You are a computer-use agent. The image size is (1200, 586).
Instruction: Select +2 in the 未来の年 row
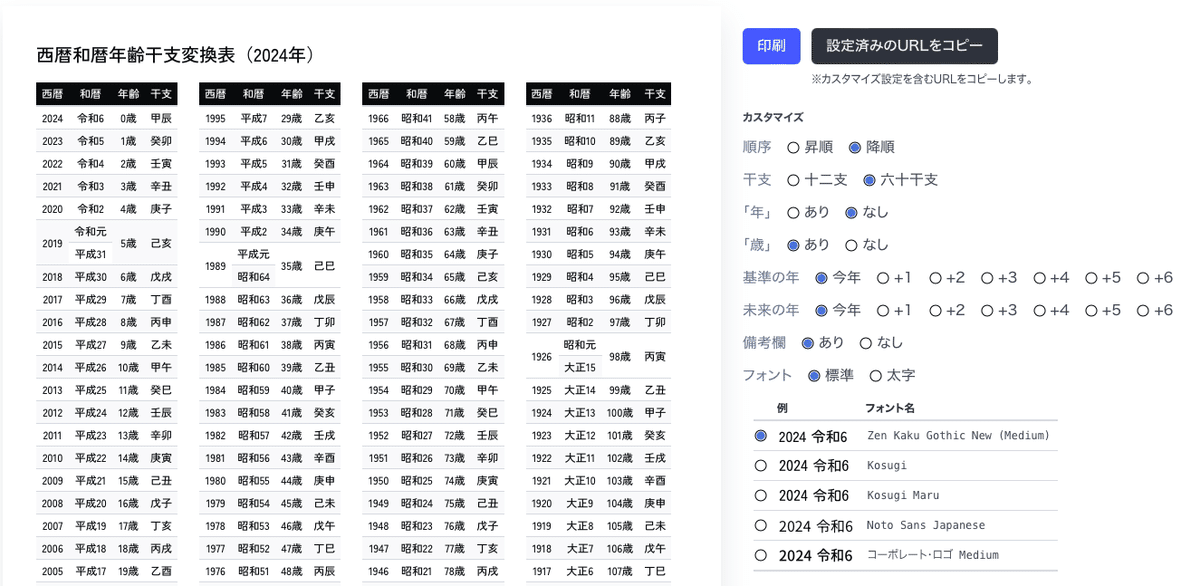935,310
